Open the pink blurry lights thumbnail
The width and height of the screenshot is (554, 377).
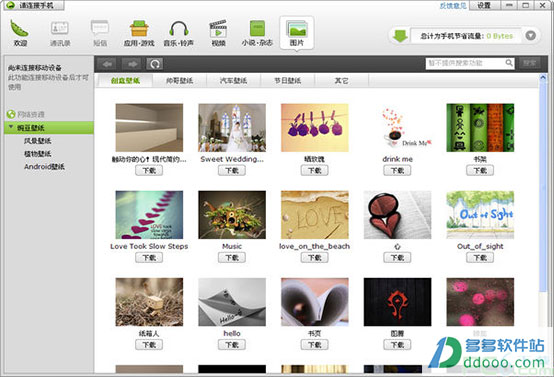point(480,302)
